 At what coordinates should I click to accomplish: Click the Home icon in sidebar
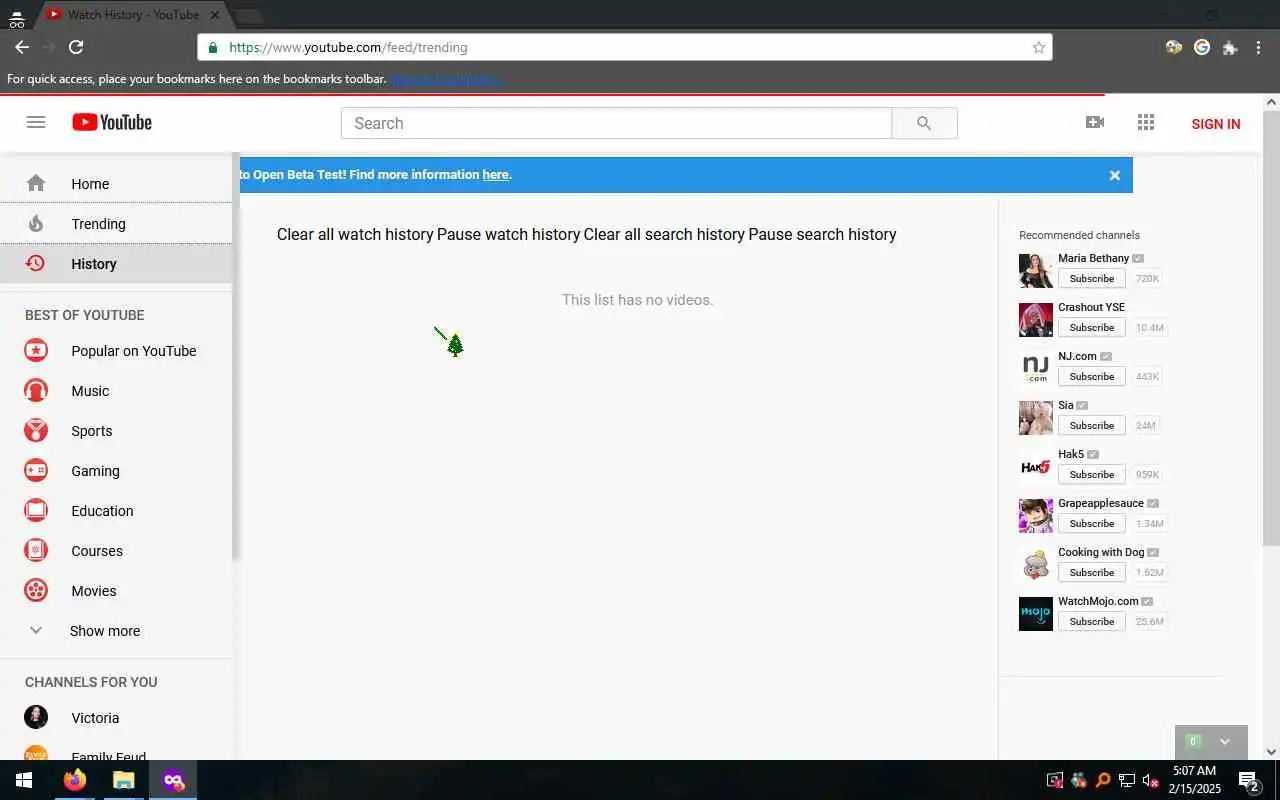pyautogui.click(x=36, y=183)
